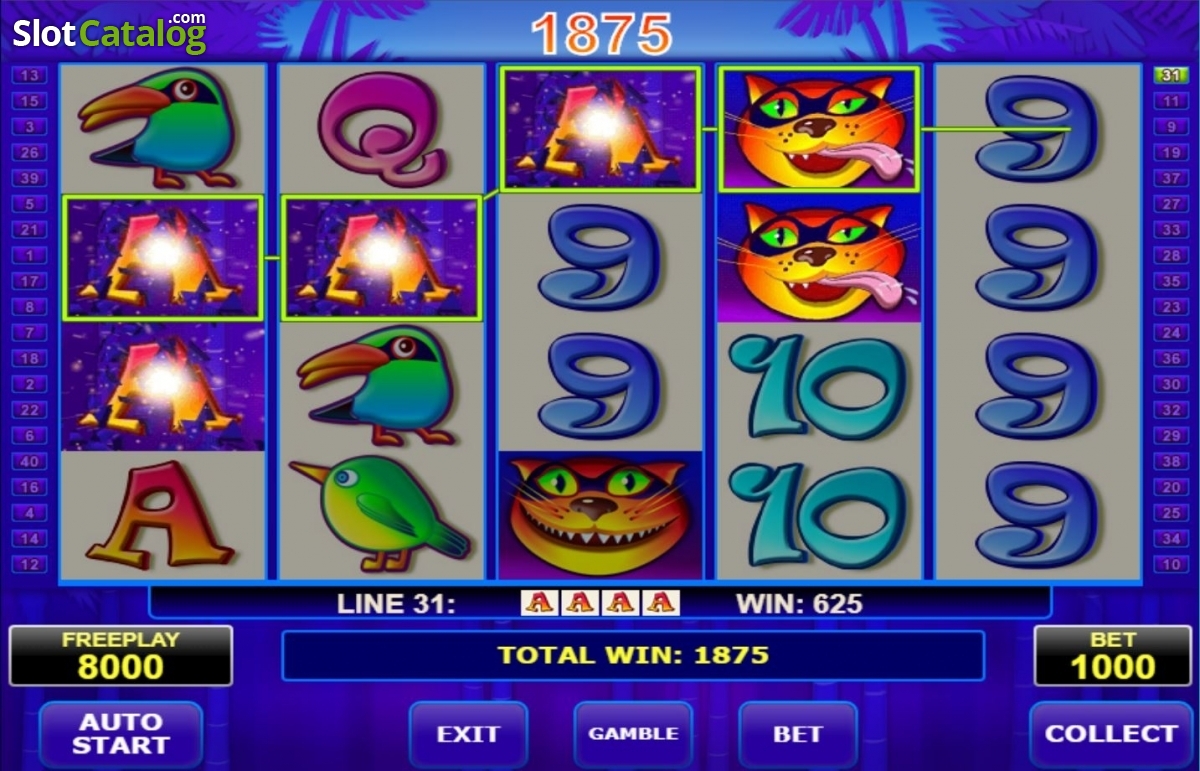
Task: Click the BET 1000 amount display
Action: (1113, 656)
